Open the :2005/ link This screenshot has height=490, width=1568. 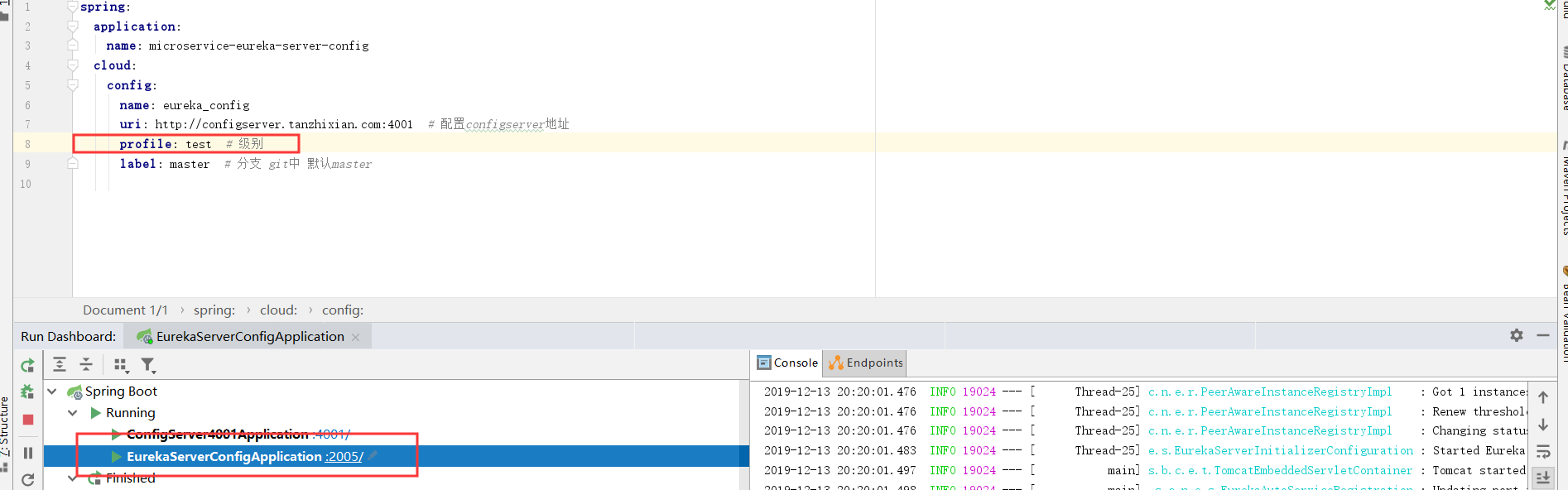[344, 457]
